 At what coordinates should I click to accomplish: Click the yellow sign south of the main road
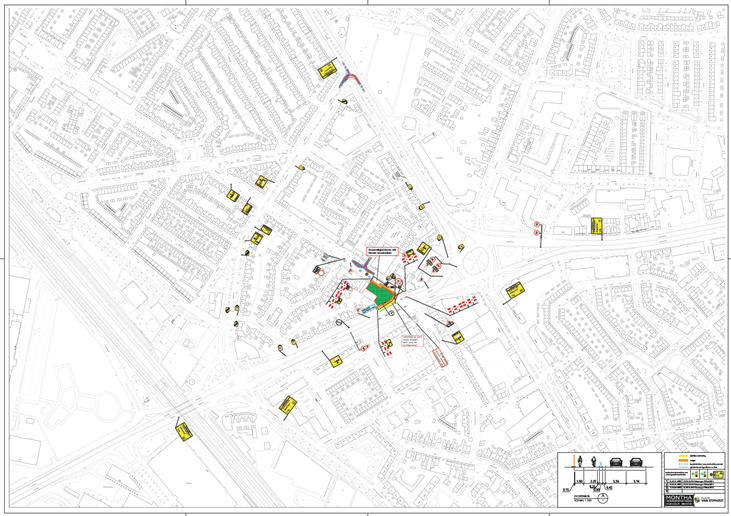coord(286,404)
